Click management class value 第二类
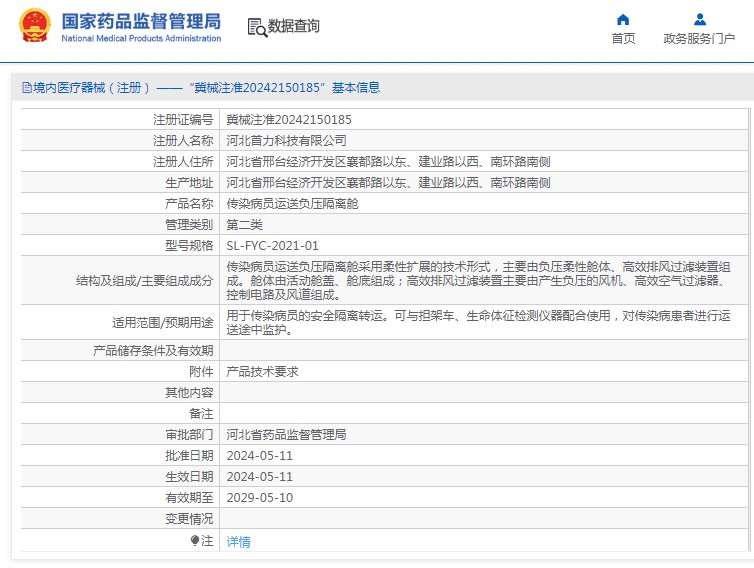Screen dimensions: 754x568 (x=244, y=225)
